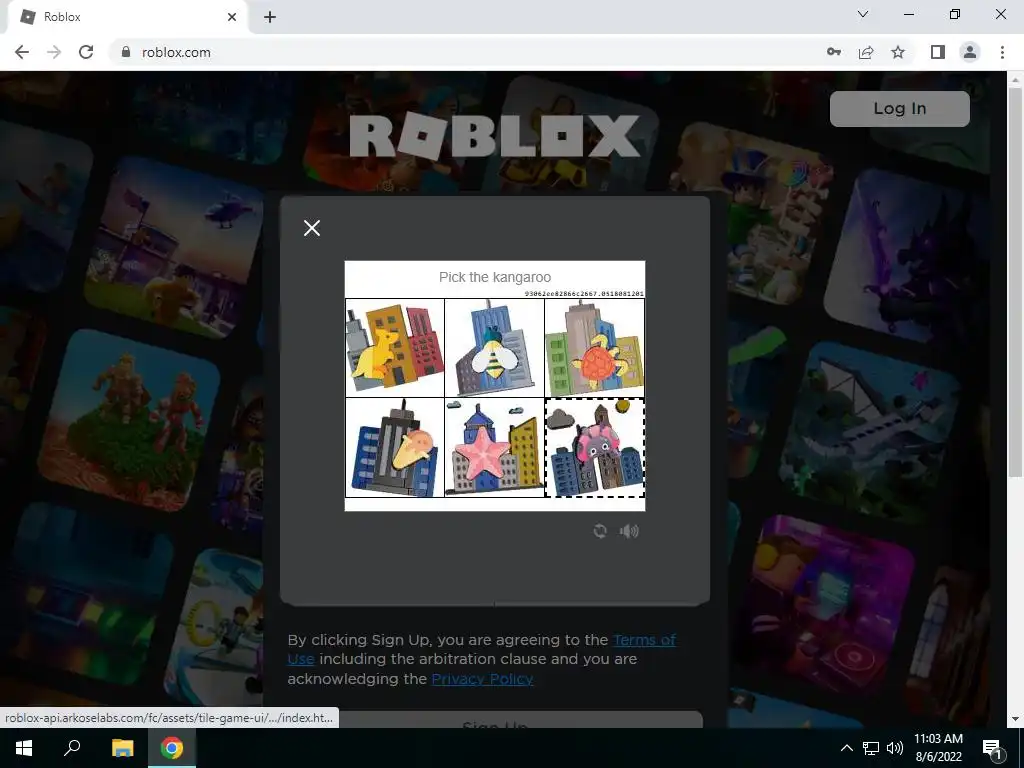Viewport: 1024px width, 768px height.
Task: View site info via the padlock icon
Action: point(126,52)
